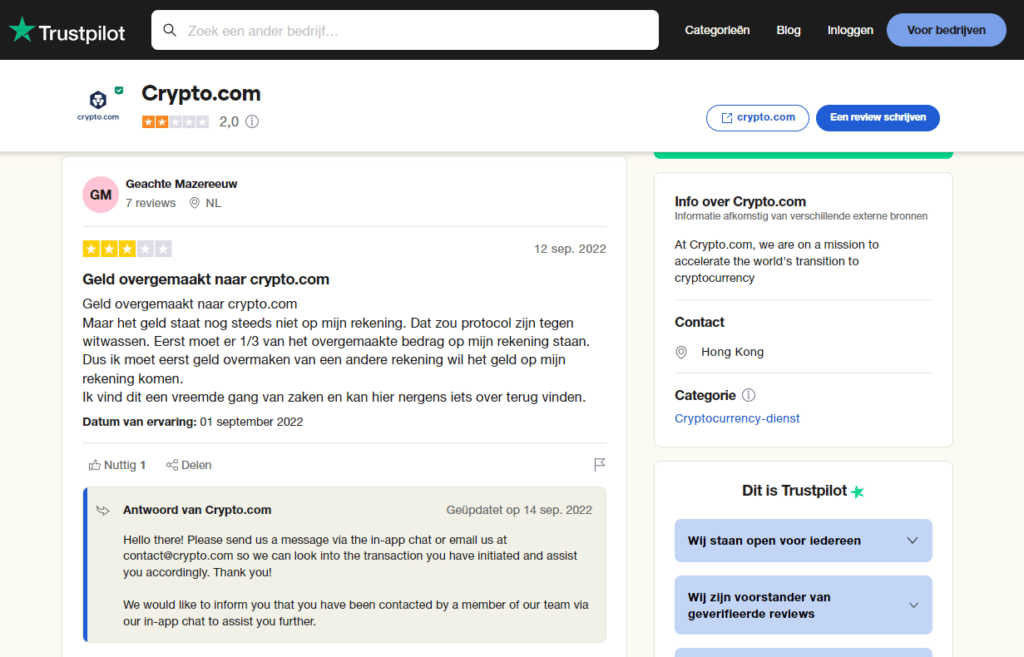
Task: Expand 'Wij zijn voorstander van geverifieerde reviews'
Action: [803, 605]
